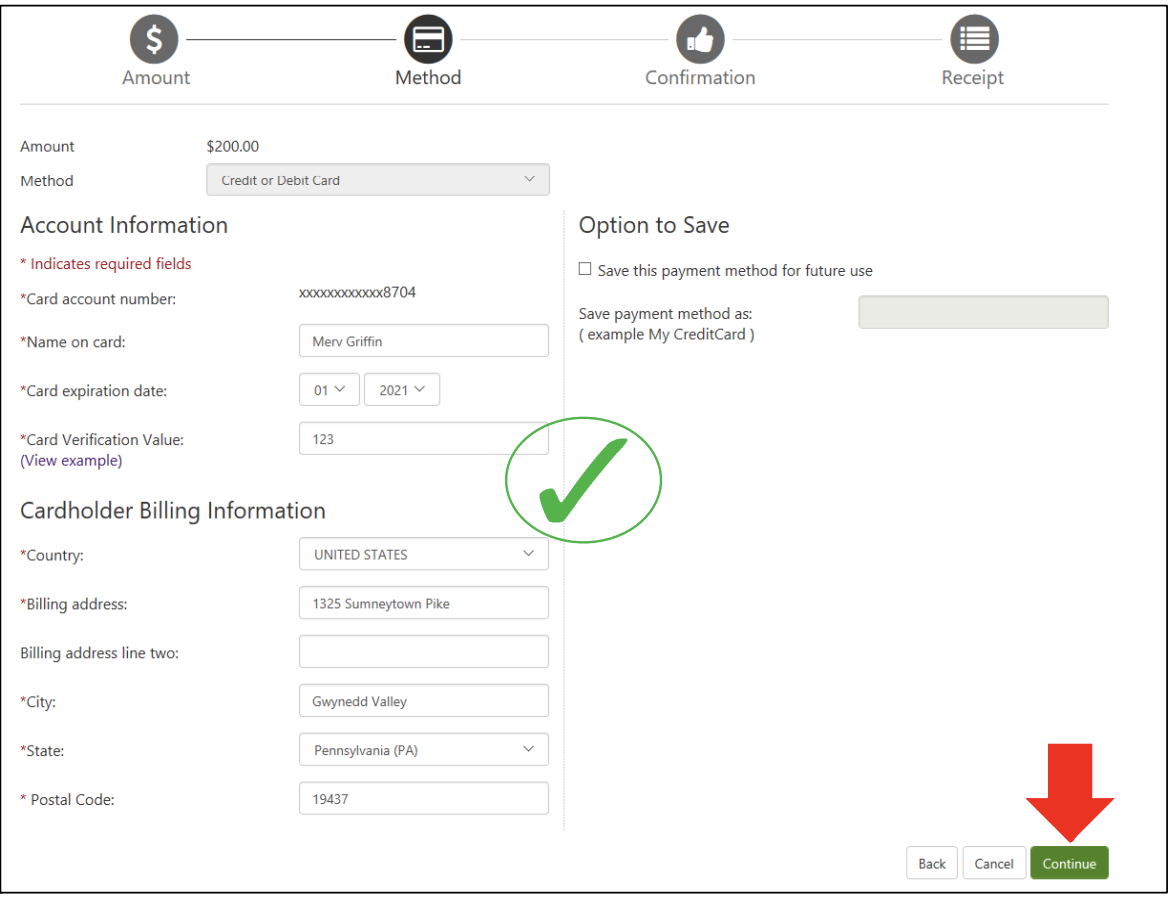Open the payment Method dropdown
Viewport: 1170px width, 898px height.
pyautogui.click(x=378, y=180)
